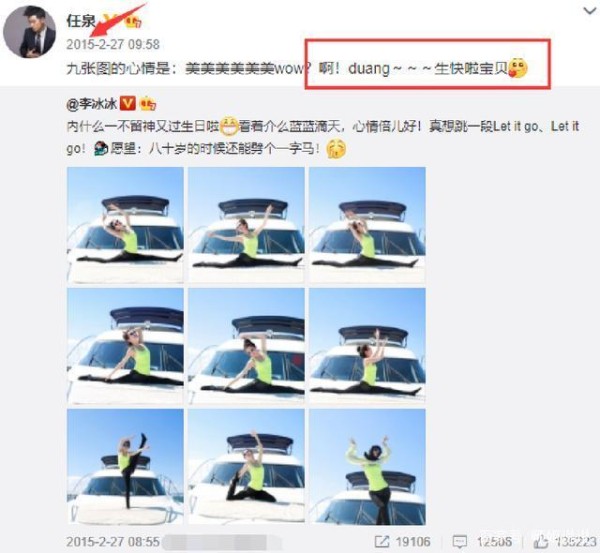This screenshot has height=553, width=600.
Task: Open the center photo of the grid
Action: [246, 346]
